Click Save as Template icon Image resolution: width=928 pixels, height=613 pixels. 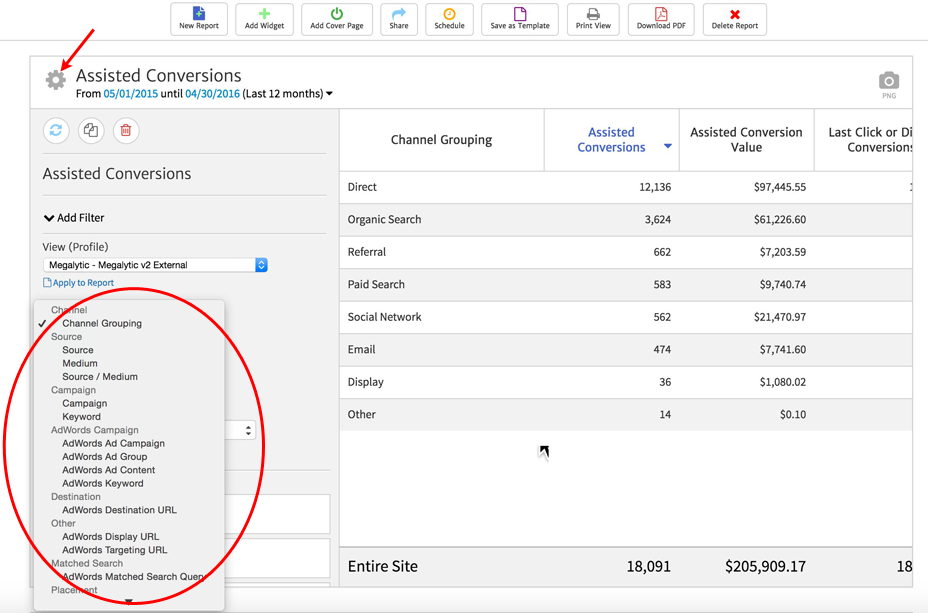tap(520, 18)
